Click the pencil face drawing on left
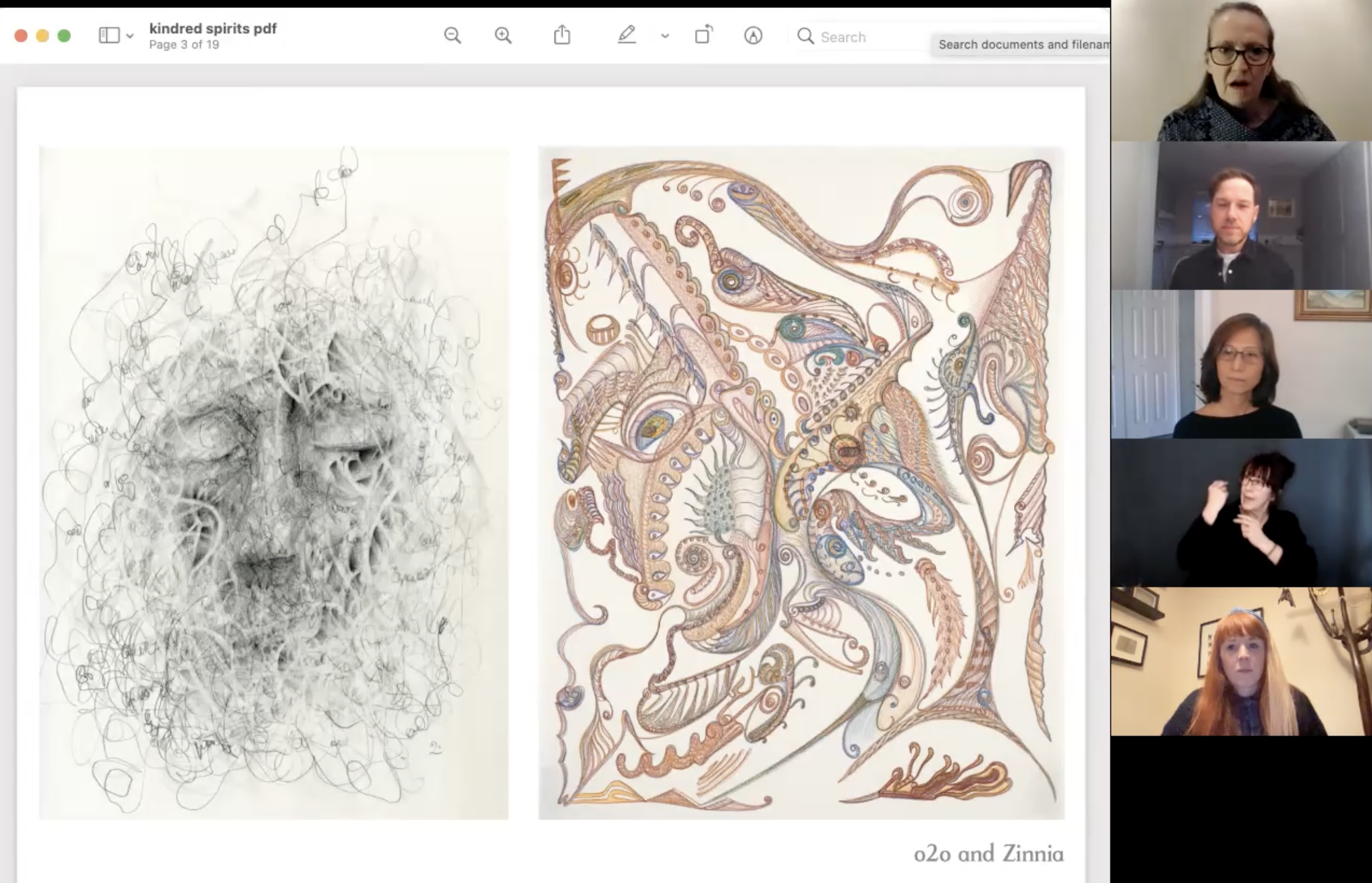This screenshot has width=1372, height=883. (x=274, y=483)
